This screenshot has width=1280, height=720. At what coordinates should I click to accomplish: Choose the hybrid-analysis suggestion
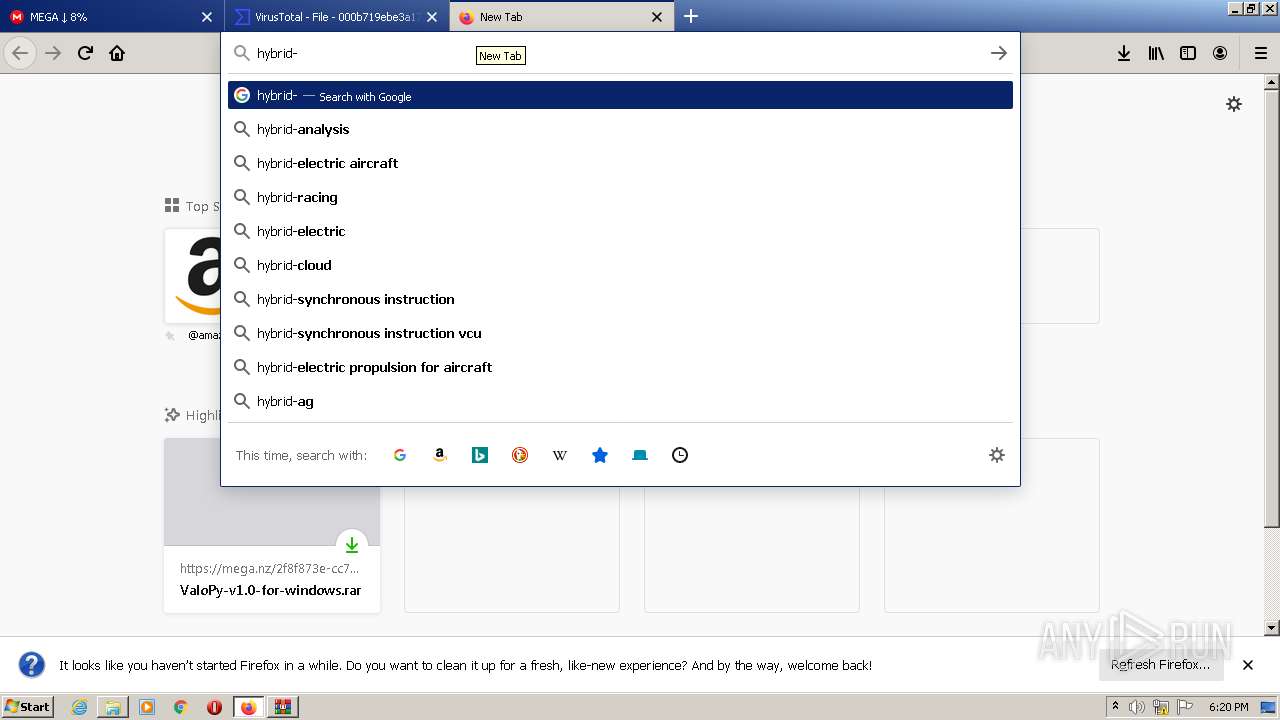click(620, 129)
